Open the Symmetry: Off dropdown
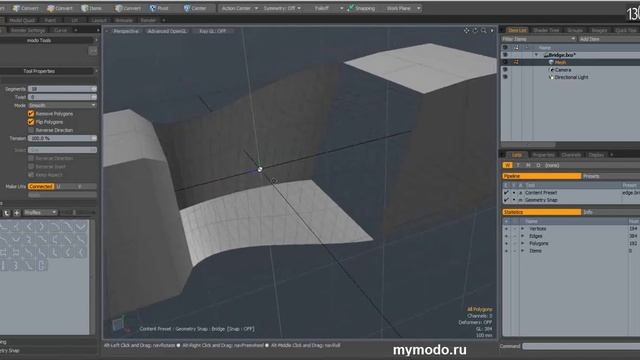 click(282, 8)
